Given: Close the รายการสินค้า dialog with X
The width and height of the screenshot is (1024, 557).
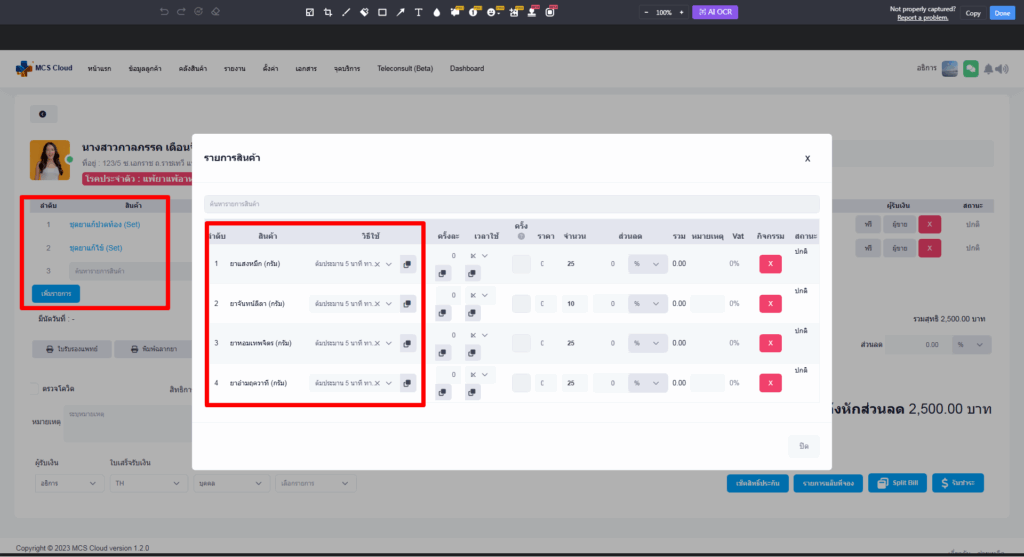Looking at the screenshot, I should point(807,158).
